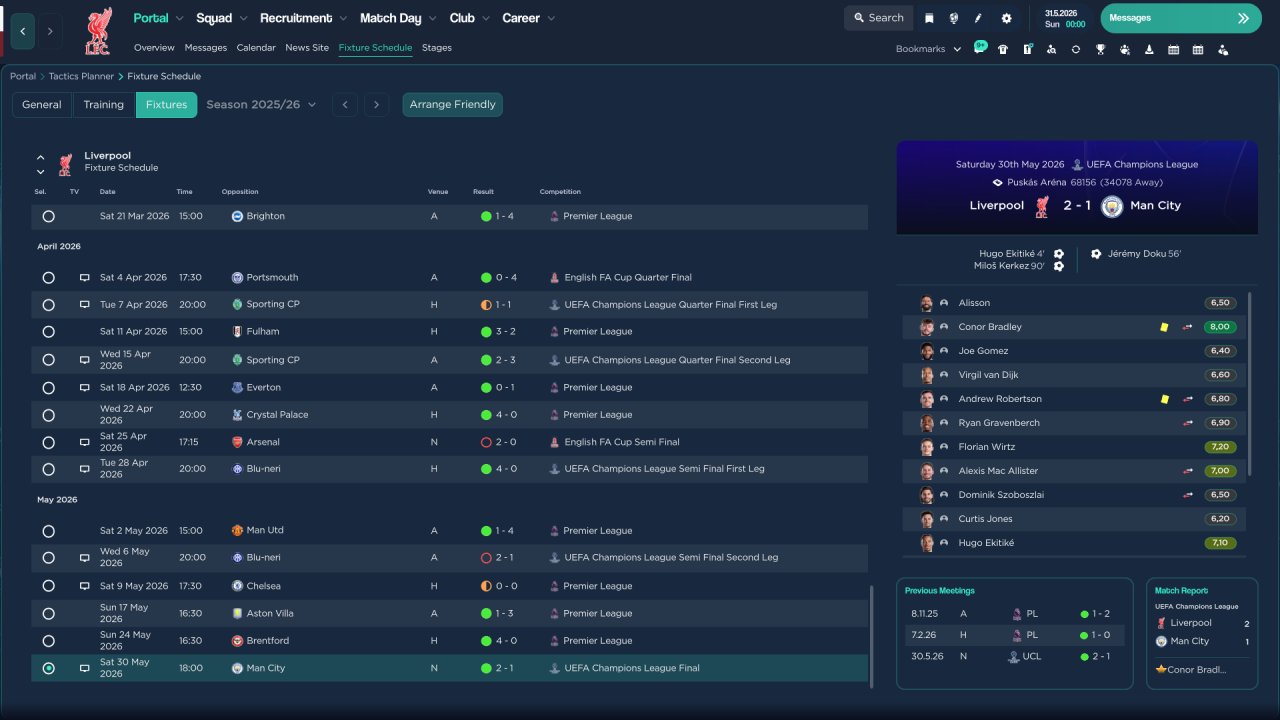Open the Overview sub-tab
The width and height of the screenshot is (1280, 720).
pyautogui.click(x=154, y=48)
